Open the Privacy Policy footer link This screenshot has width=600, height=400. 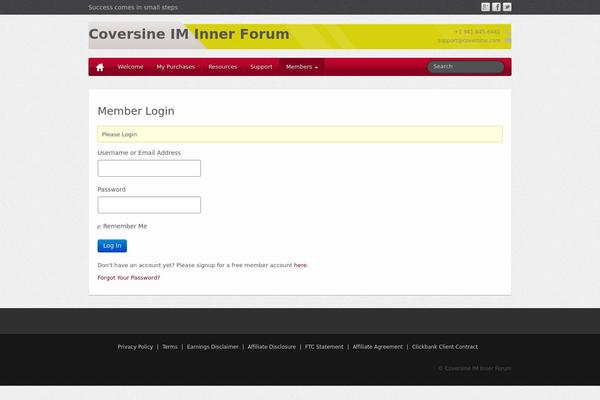pos(135,347)
